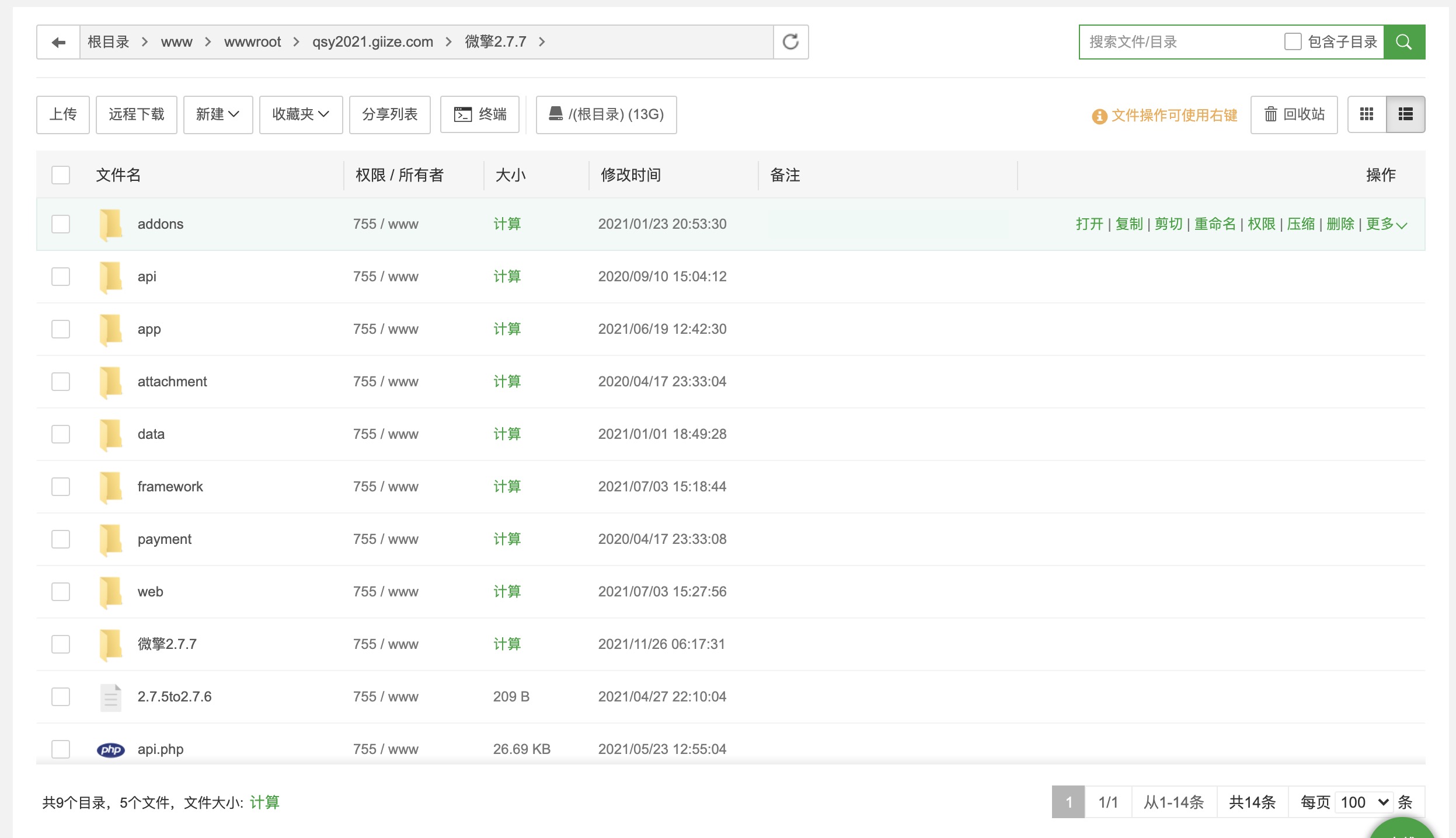Open the 分享列表 share list
Image resolution: width=1456 pixels, height=838 pixels.
(390, 114)
